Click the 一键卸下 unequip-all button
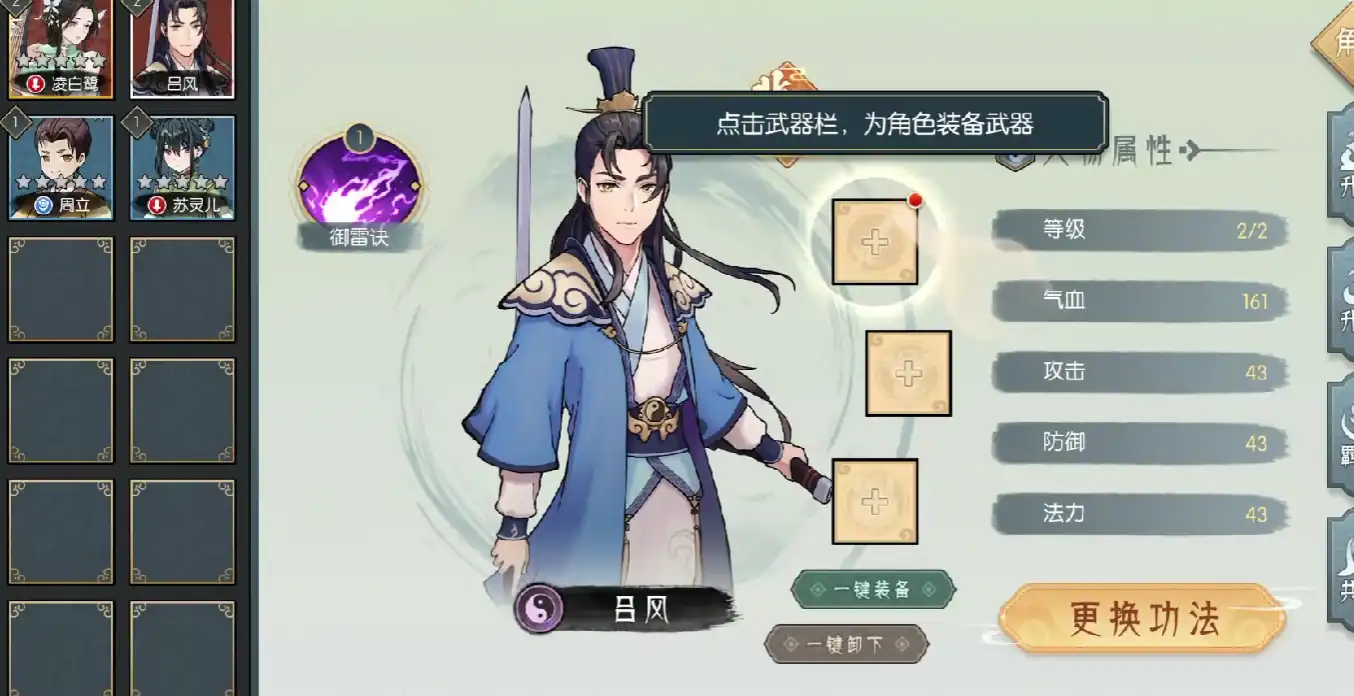Viewport: 1354px width, 696px height. 846,644
